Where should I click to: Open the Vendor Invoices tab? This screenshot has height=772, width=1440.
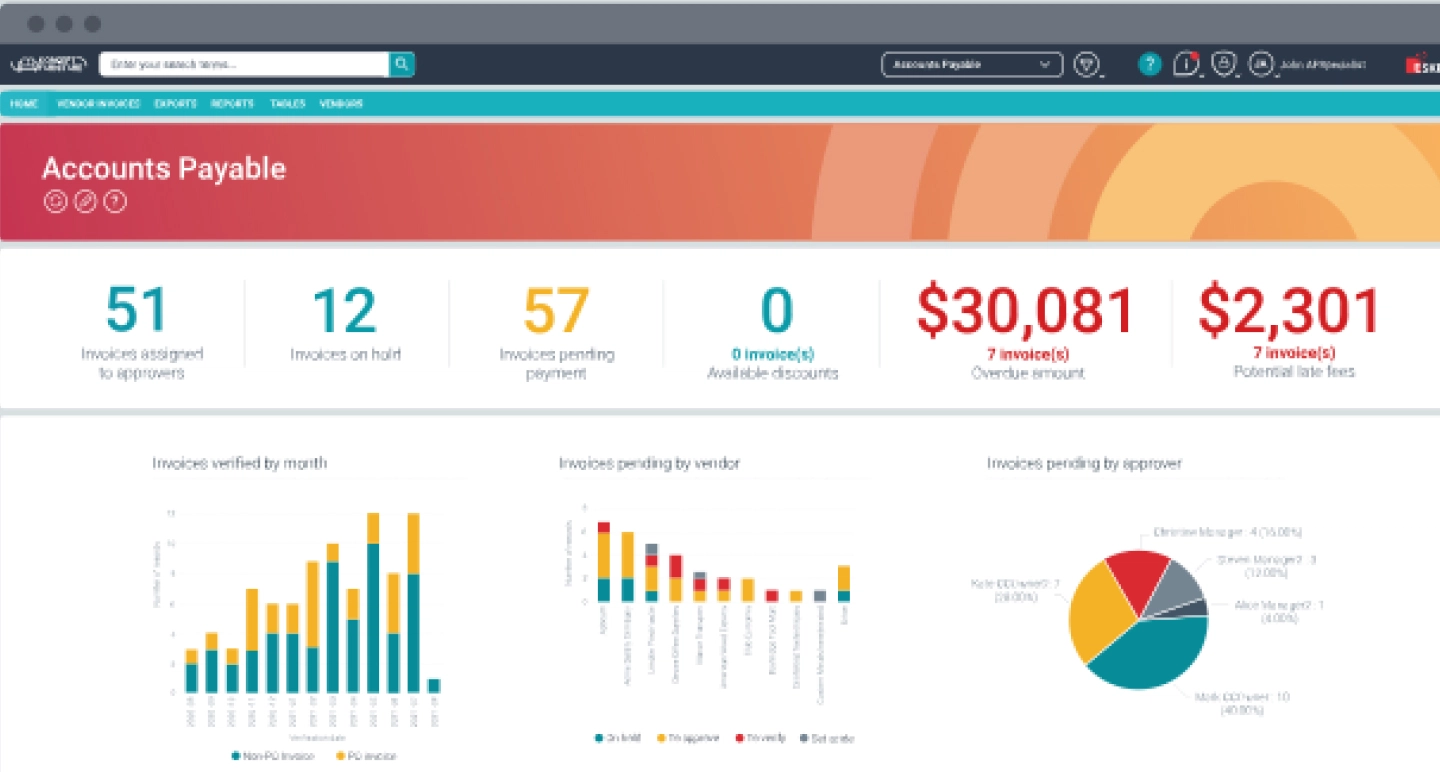[x=98, y=104]
